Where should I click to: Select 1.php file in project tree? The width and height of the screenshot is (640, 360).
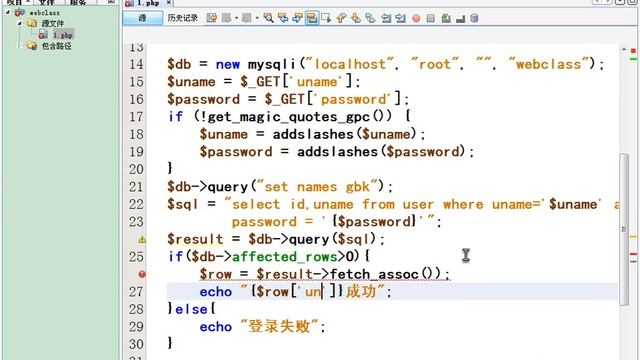coord(63,35)
